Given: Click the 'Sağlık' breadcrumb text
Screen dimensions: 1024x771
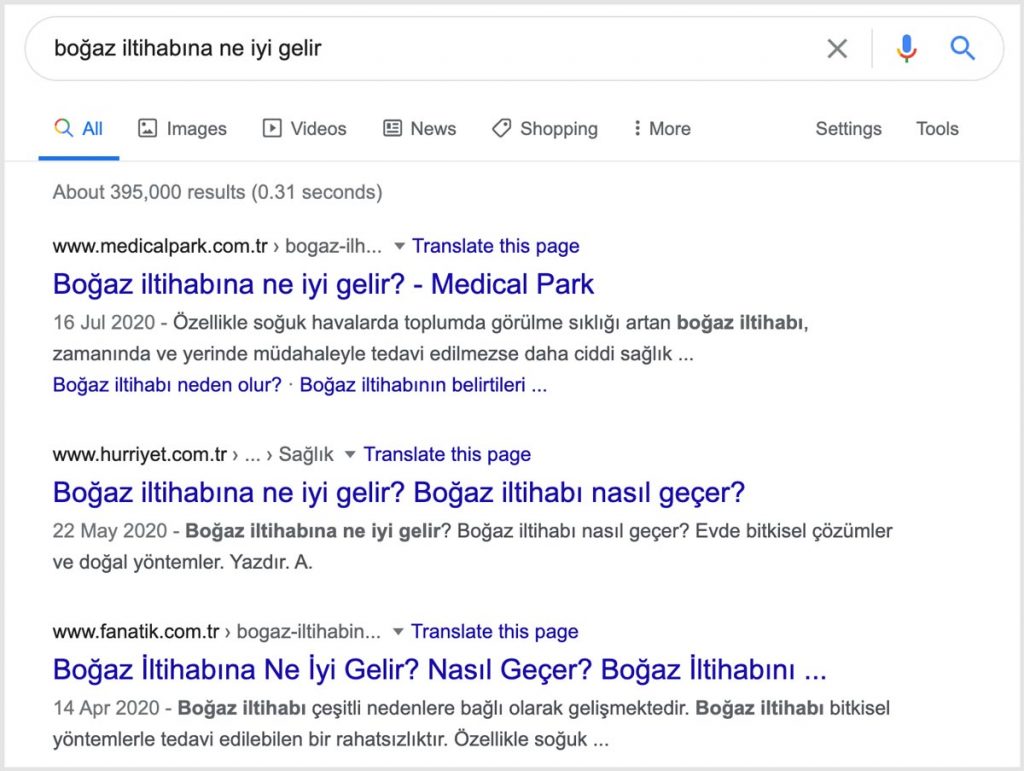Looking at the screenshot, I should click(x=306, y=454).
